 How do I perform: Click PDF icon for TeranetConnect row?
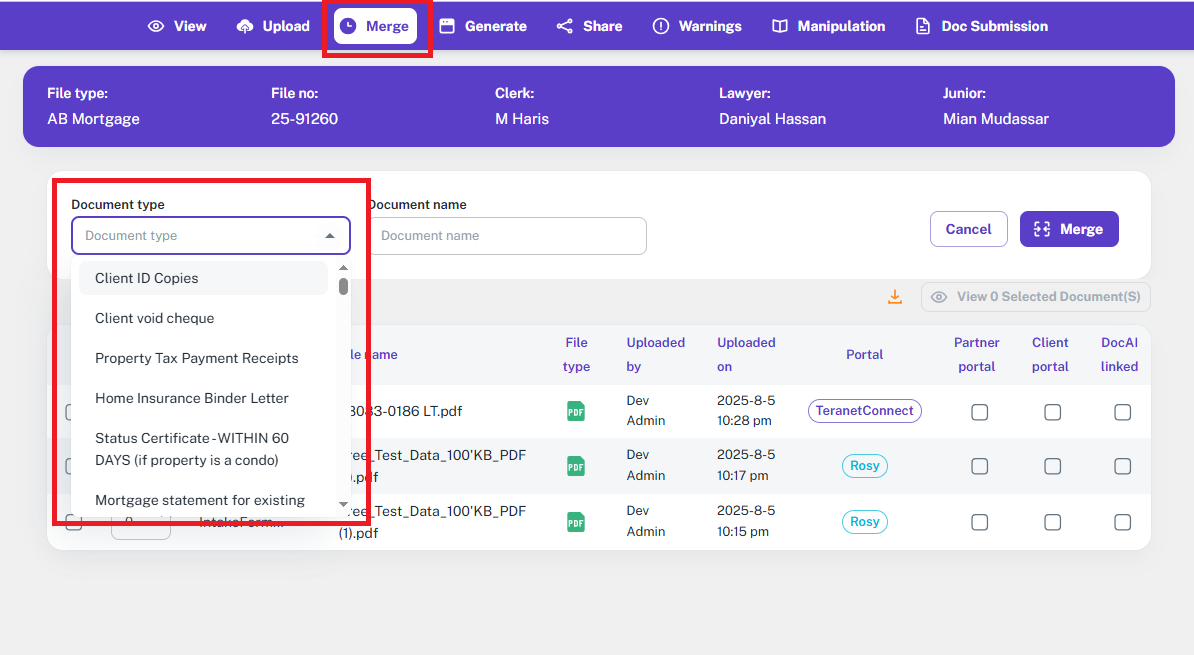(x=576, y=411)
